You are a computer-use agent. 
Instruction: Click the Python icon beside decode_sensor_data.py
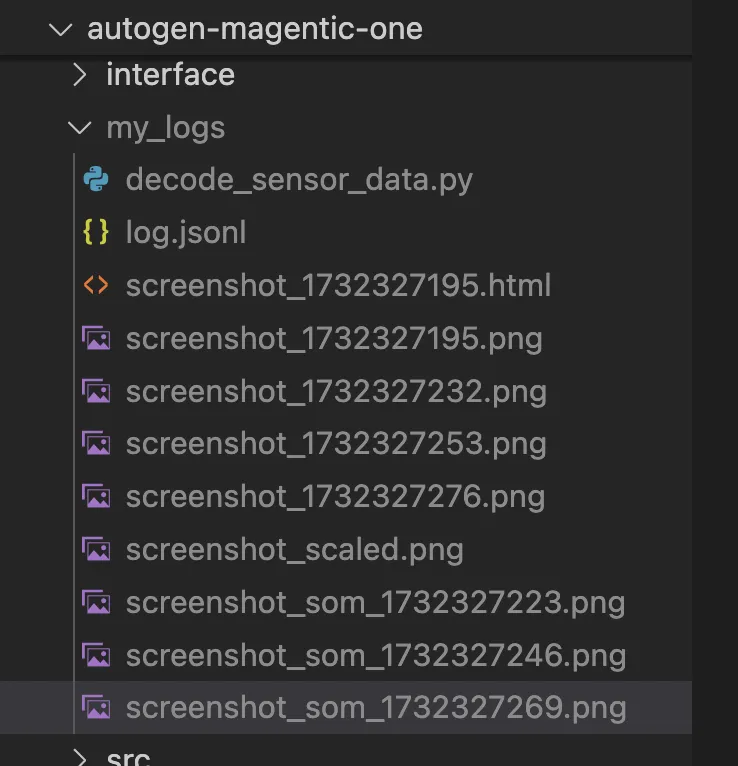coord(96,179)
